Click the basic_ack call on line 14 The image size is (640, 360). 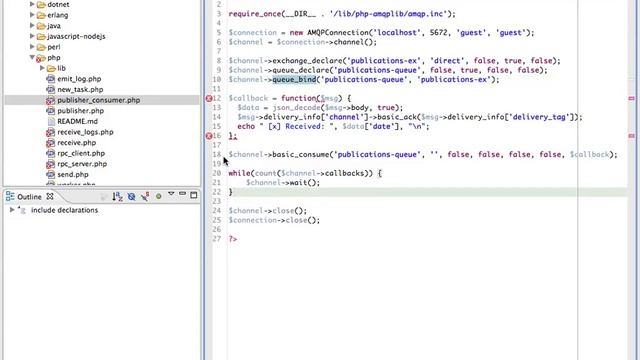[x=396, y=117]
